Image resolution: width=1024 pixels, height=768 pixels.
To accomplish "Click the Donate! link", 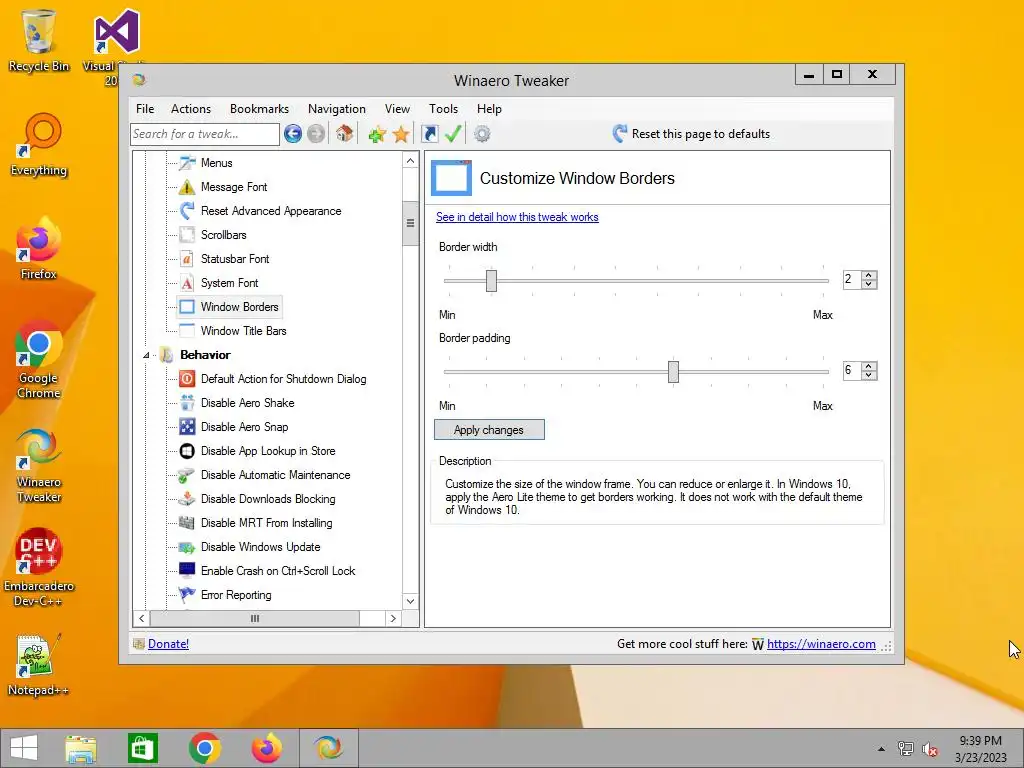I will (168, 644).
